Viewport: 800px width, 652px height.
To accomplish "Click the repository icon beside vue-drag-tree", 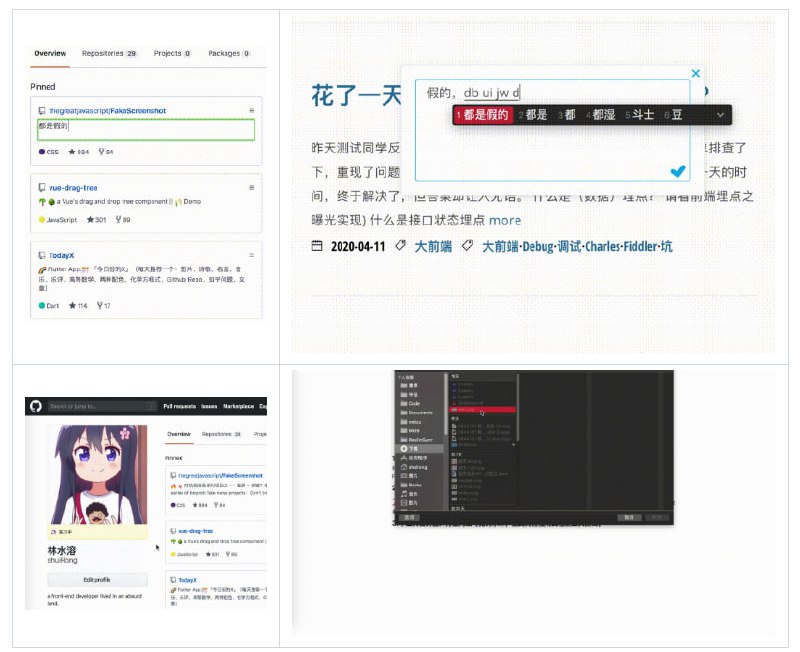I will 40,186.
